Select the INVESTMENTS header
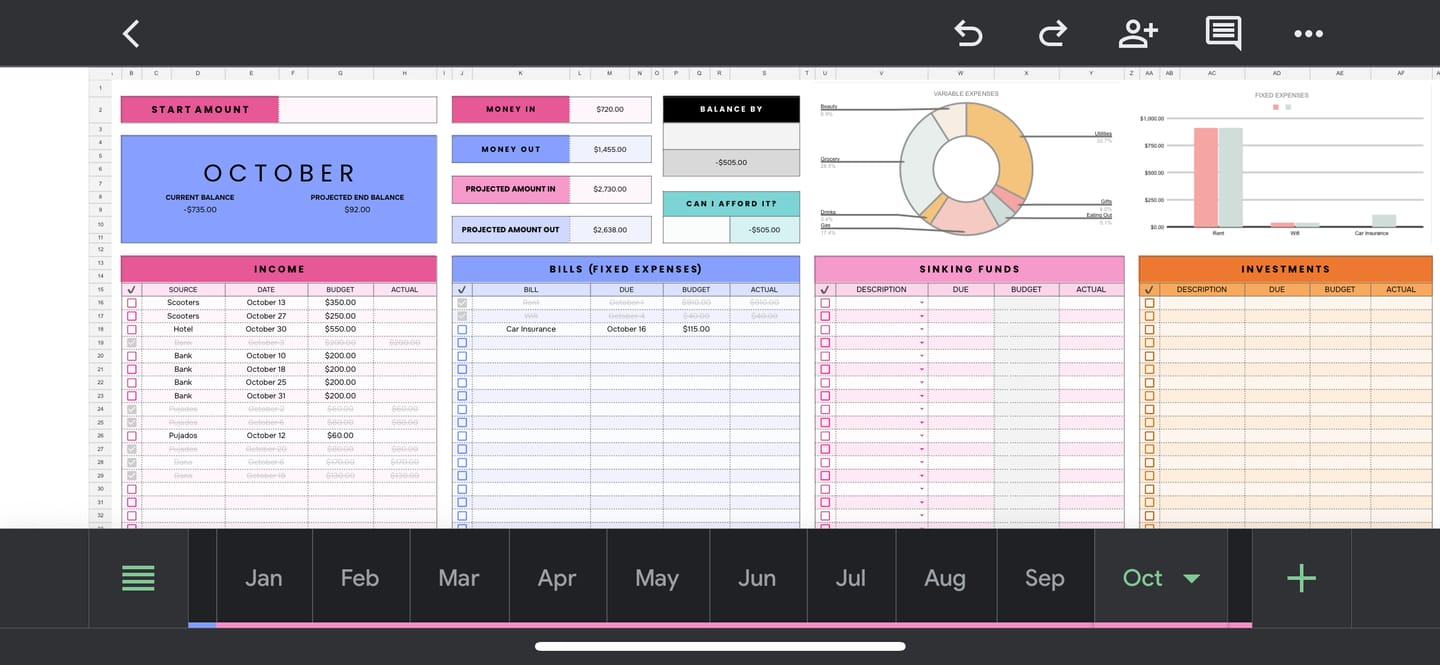The height and width of the screenshot is (665, 1440). [x=1285, y=269]
